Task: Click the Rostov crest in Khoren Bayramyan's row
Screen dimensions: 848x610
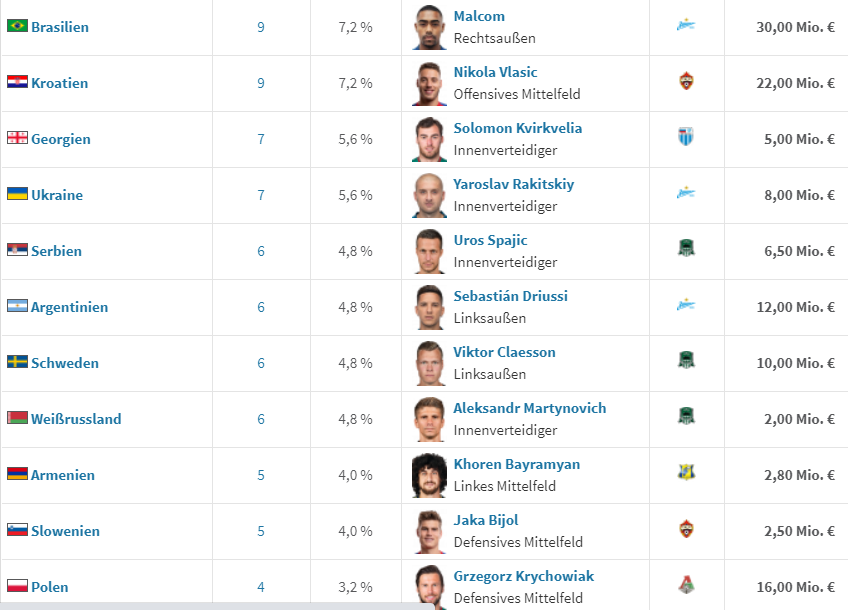Action: click(x=685, y=473)
